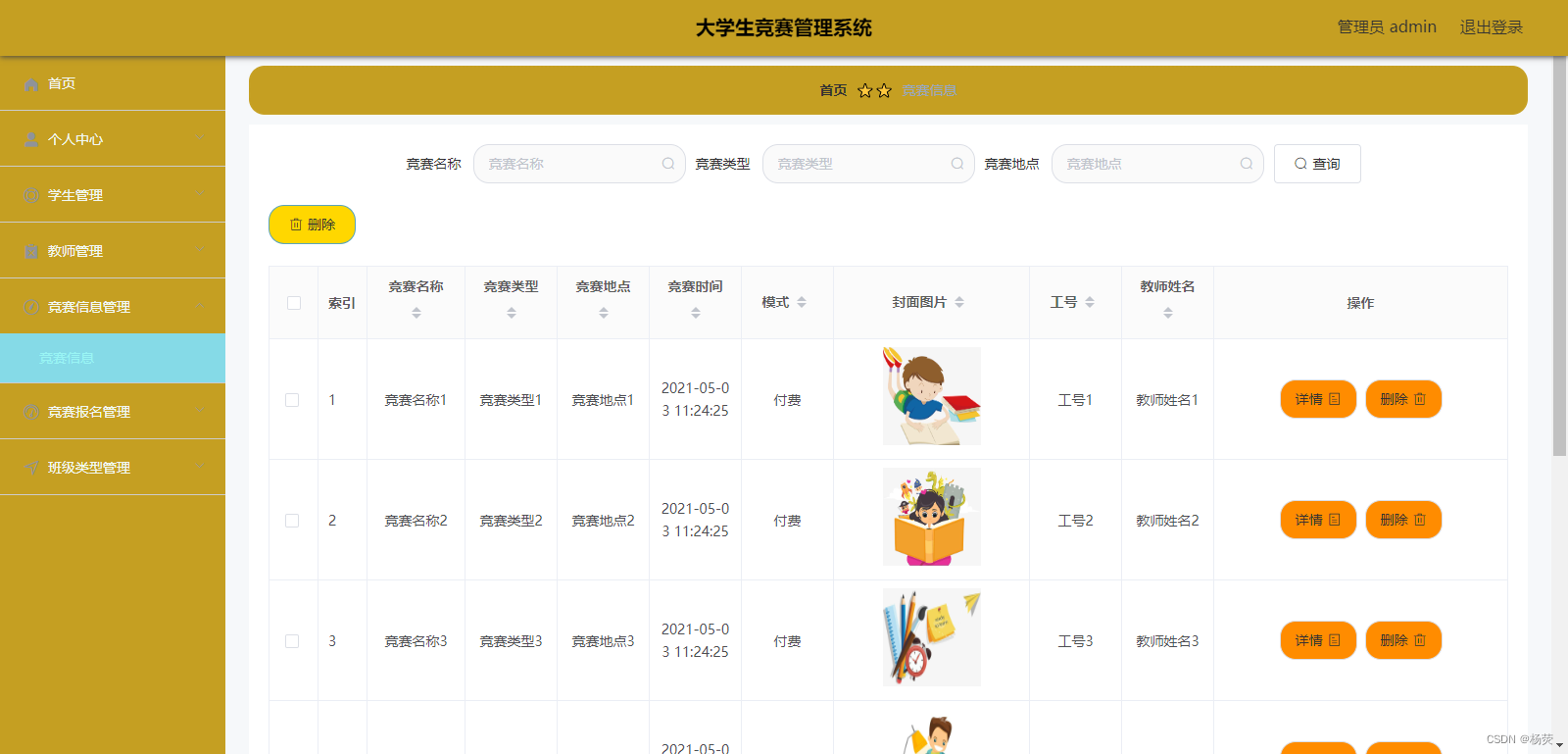The height and width of the screenshot is (754, 1568).
Task: Open 首页 in the sidebar menu
Action: click(113, 83)
